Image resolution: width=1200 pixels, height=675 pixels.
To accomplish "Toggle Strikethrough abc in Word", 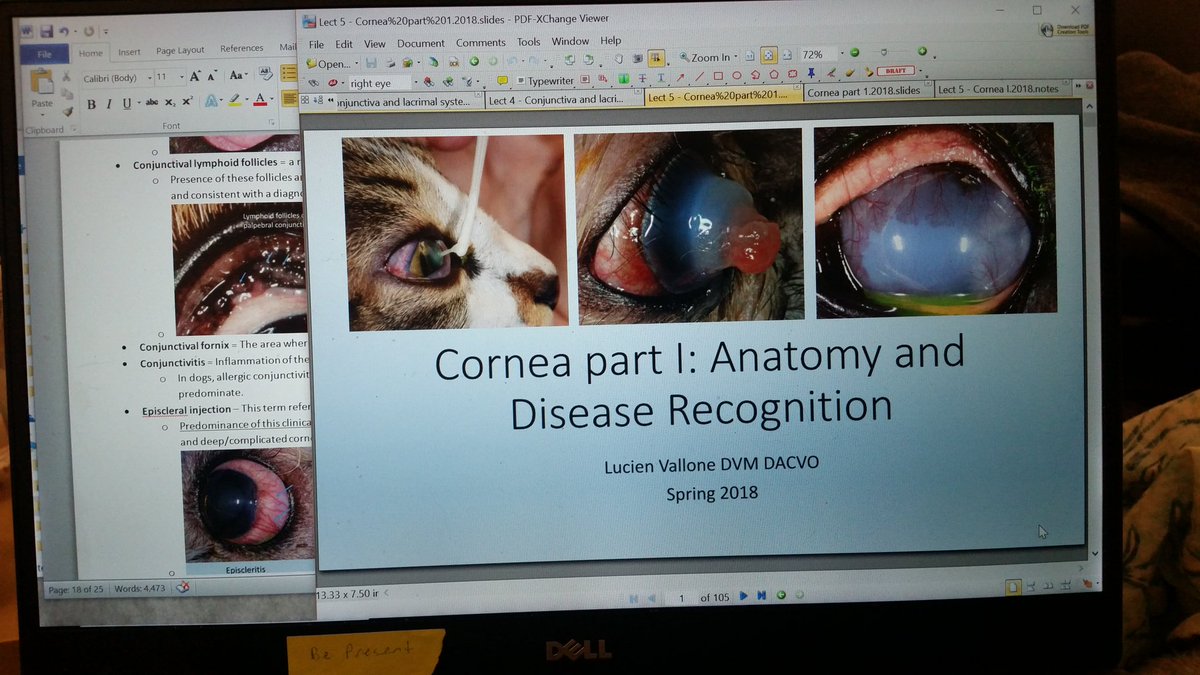I will (152, 102).
